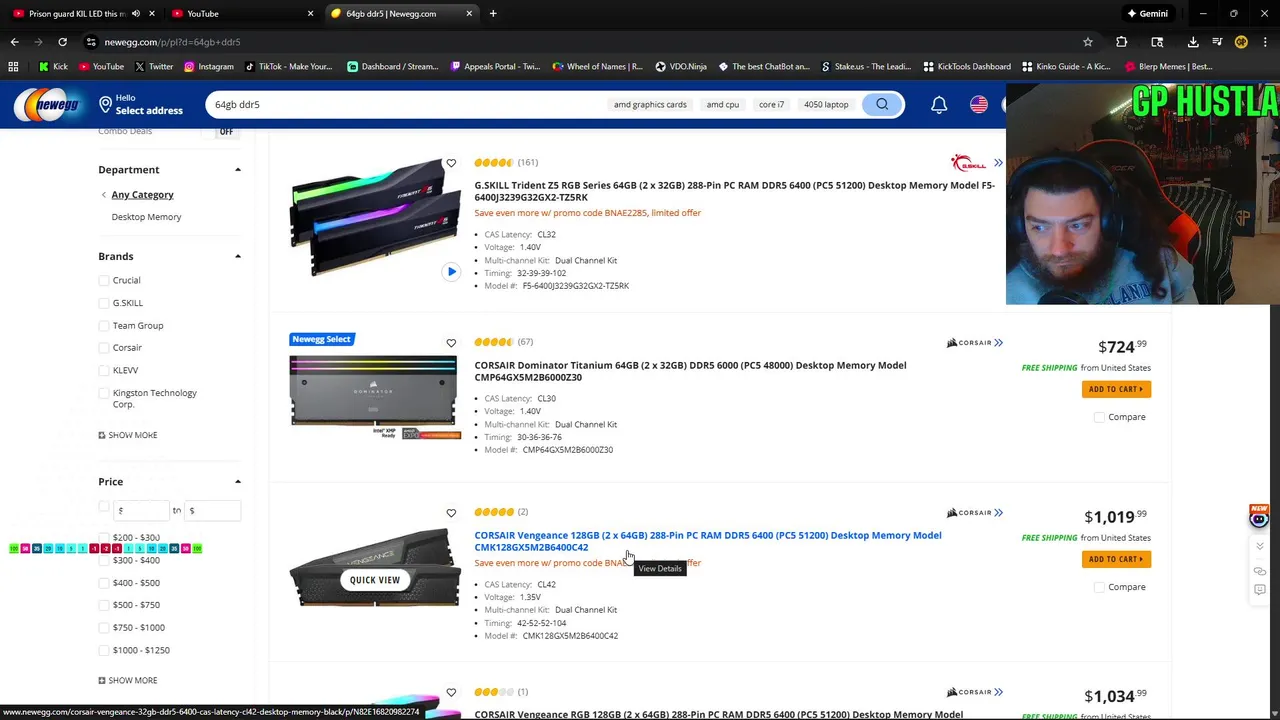Click Corsair brand logo on Vengeance $1,019 row
Screen dimensions: 1280x720
967,513
